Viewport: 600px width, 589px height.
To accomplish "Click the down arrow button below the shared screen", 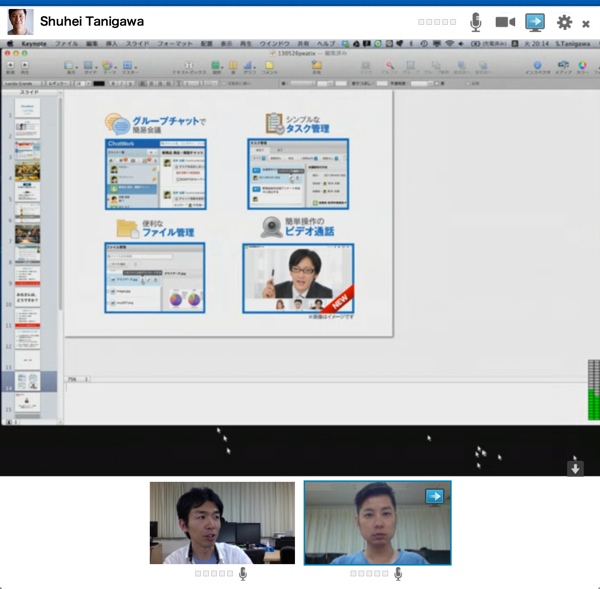I will pyautogui.click(x=575, y=468).
